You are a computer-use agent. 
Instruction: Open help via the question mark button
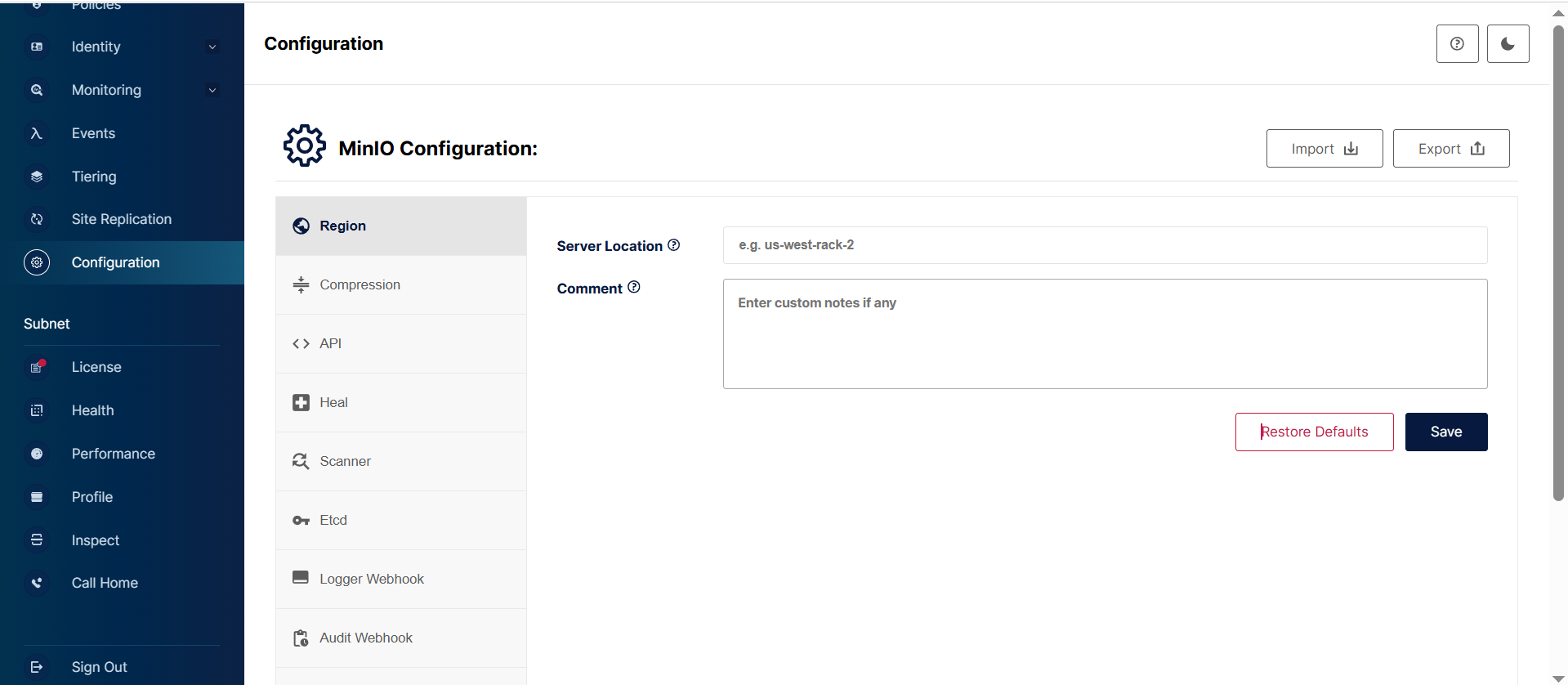(1457, 44)
